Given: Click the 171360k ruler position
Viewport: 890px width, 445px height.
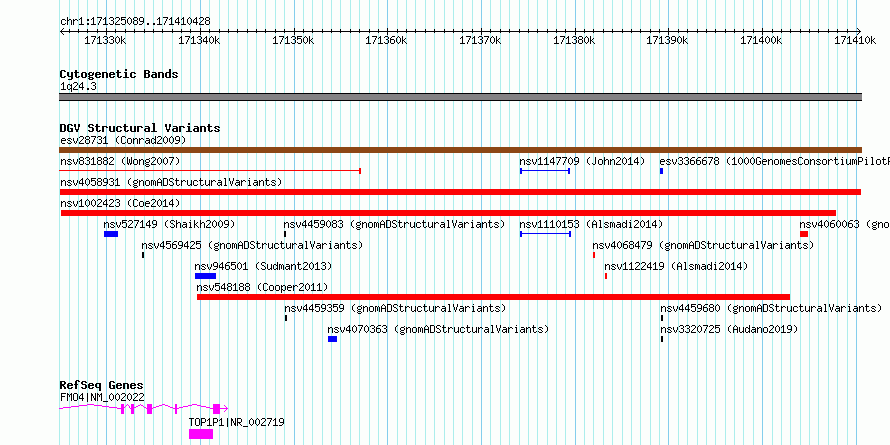Looking at the screenshot, I should coord(387,41).
